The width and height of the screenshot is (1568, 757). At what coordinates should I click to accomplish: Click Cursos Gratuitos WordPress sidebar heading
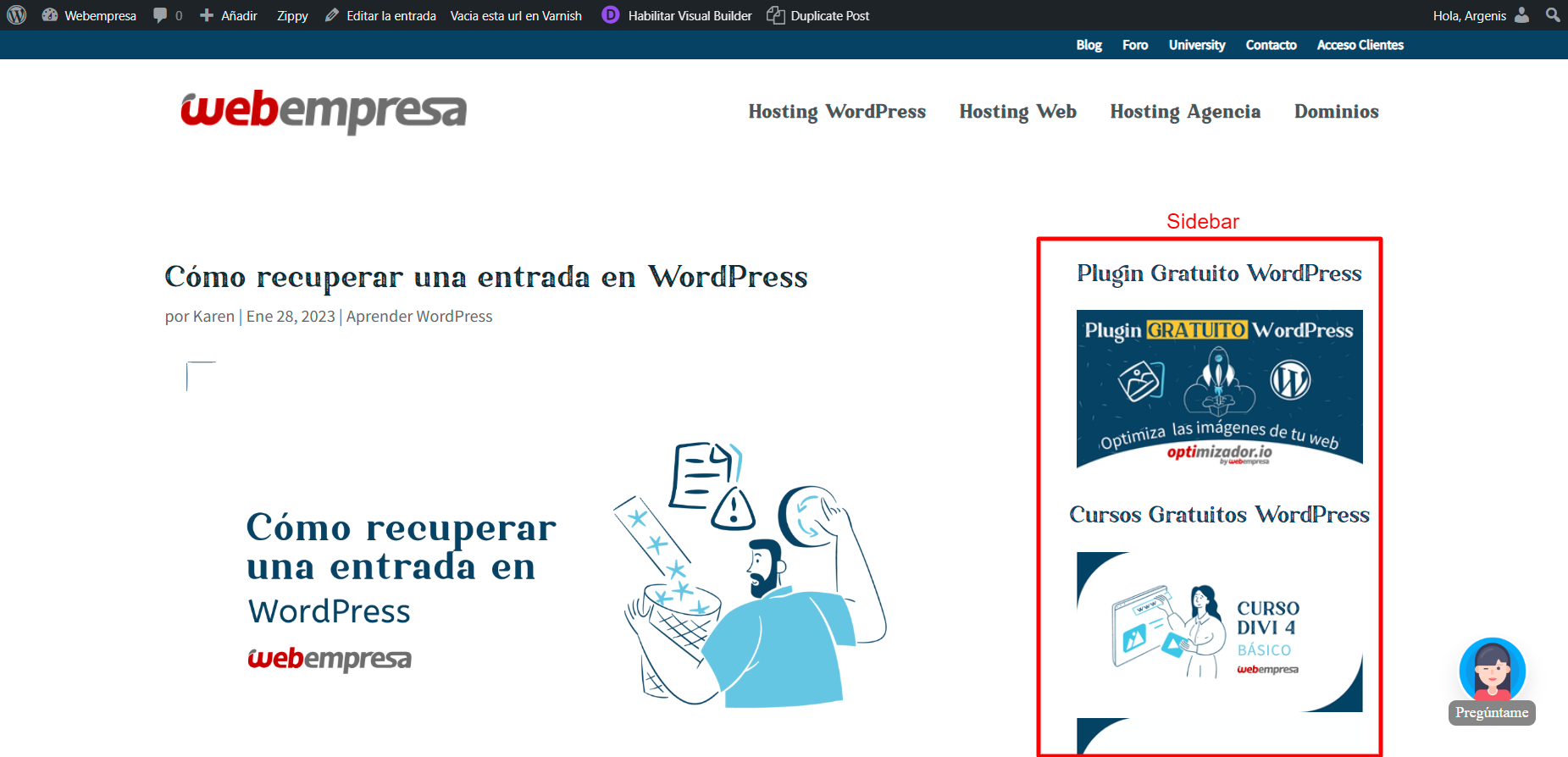tap(1219, 515)
